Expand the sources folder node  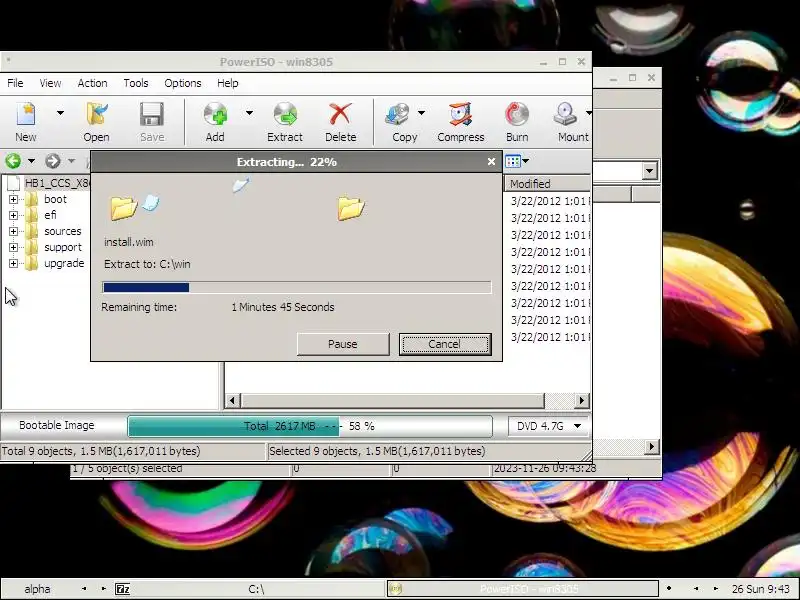[x=14, y=232]
